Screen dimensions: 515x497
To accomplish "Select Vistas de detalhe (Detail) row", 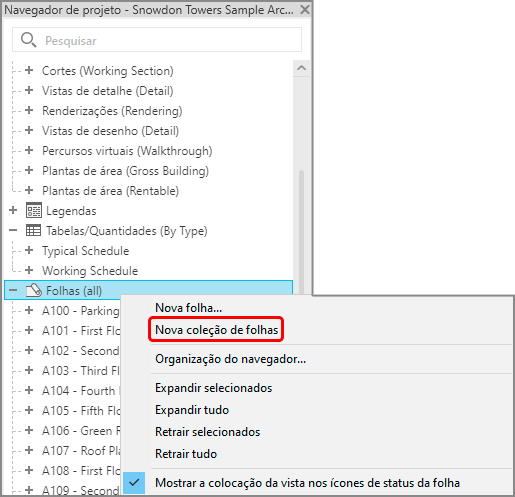I will click(x=108, y=91).
